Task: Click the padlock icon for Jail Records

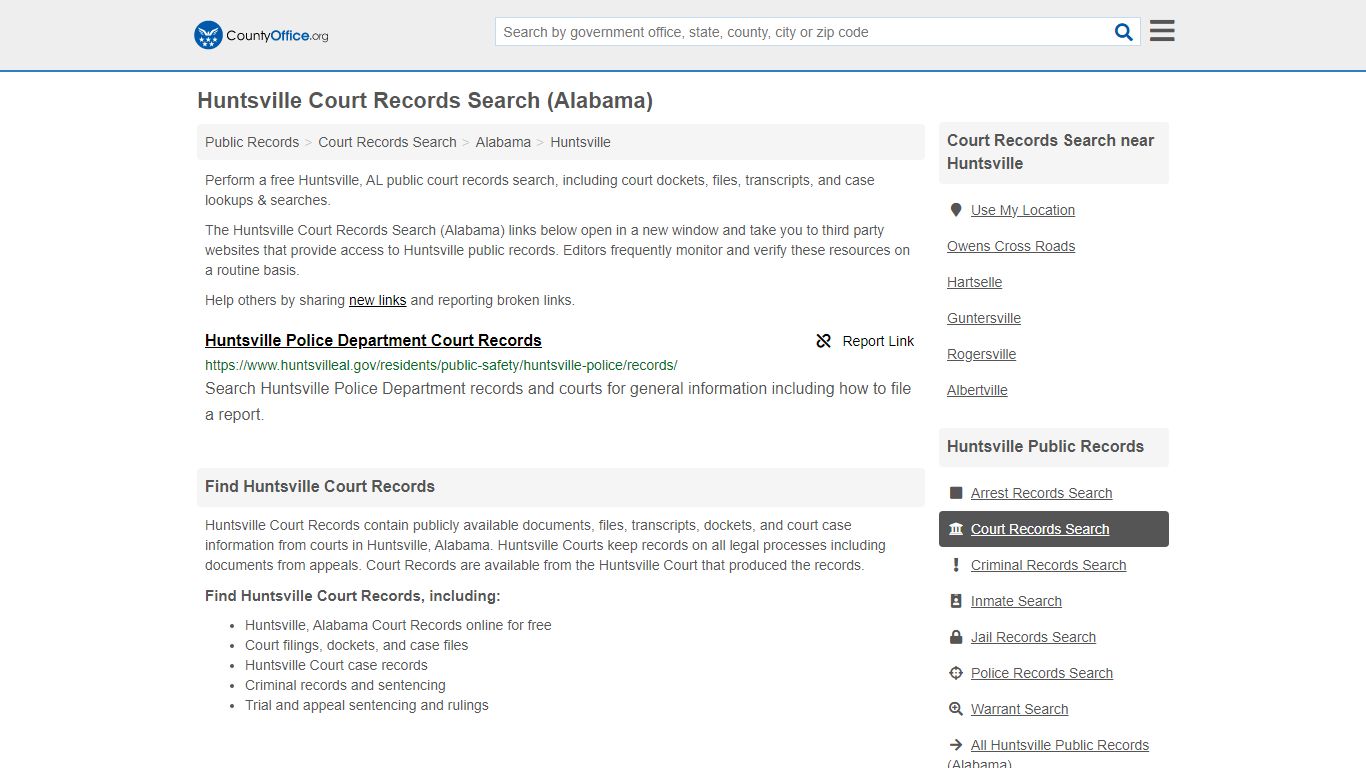Action: click(x=956, y=637)
